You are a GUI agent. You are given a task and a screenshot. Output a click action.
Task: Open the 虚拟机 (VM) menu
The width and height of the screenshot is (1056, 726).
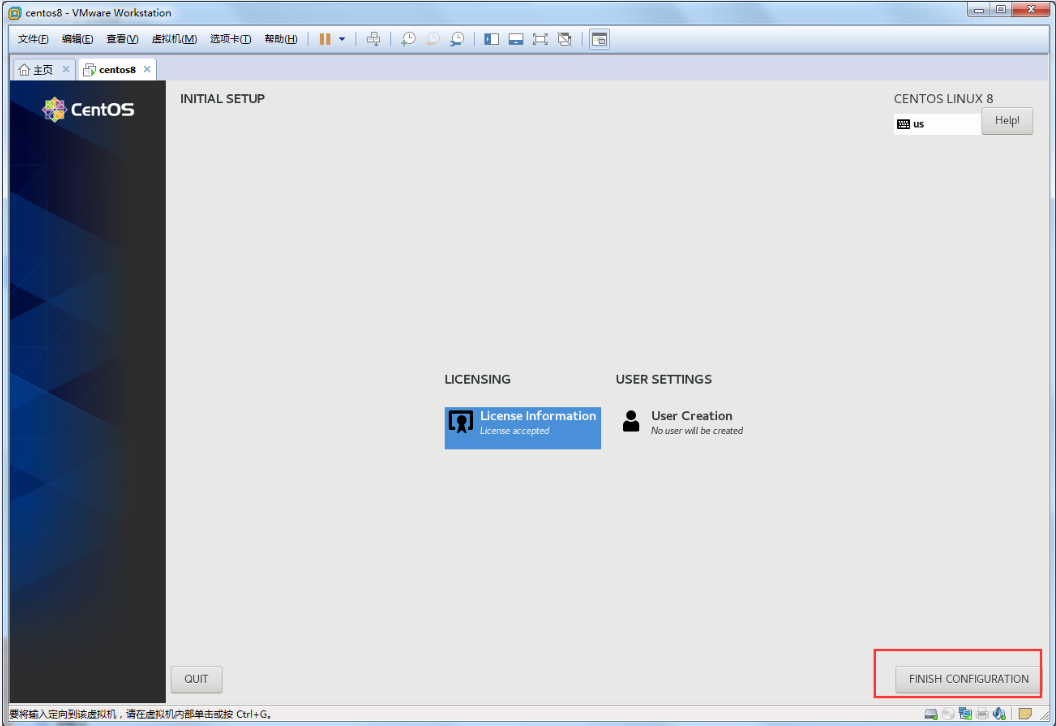(x=173, y=39)
